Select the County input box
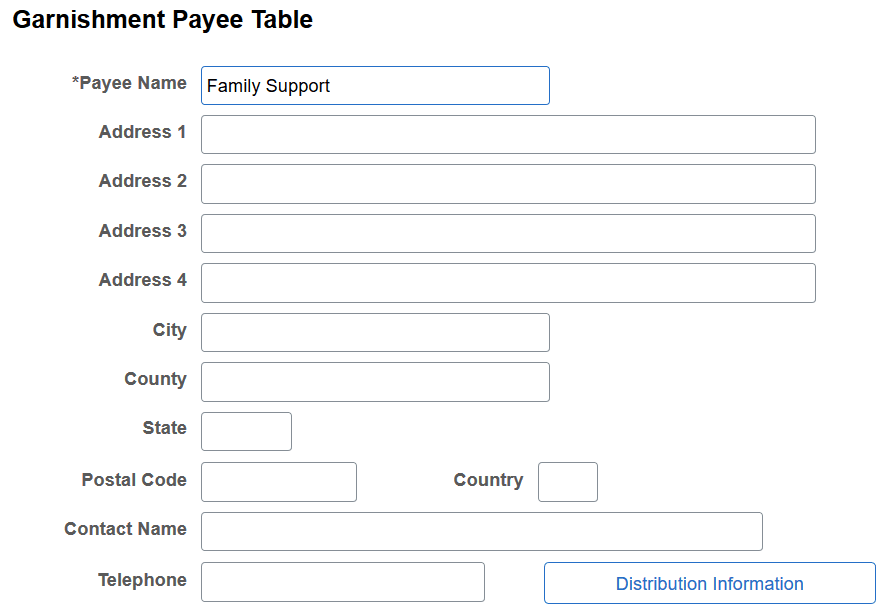 click(375, 381)
